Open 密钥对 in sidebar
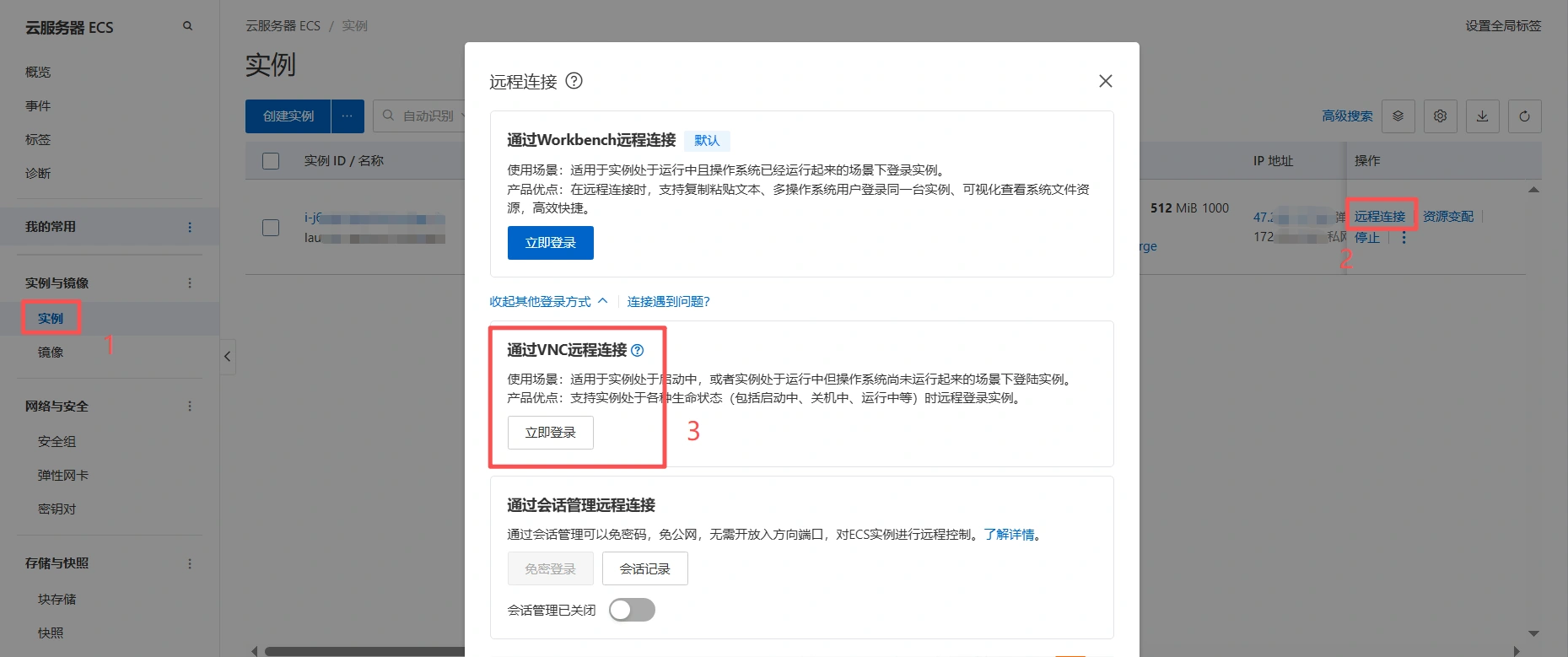This screenshot has height=657, width=1568. tap(57, 509)
